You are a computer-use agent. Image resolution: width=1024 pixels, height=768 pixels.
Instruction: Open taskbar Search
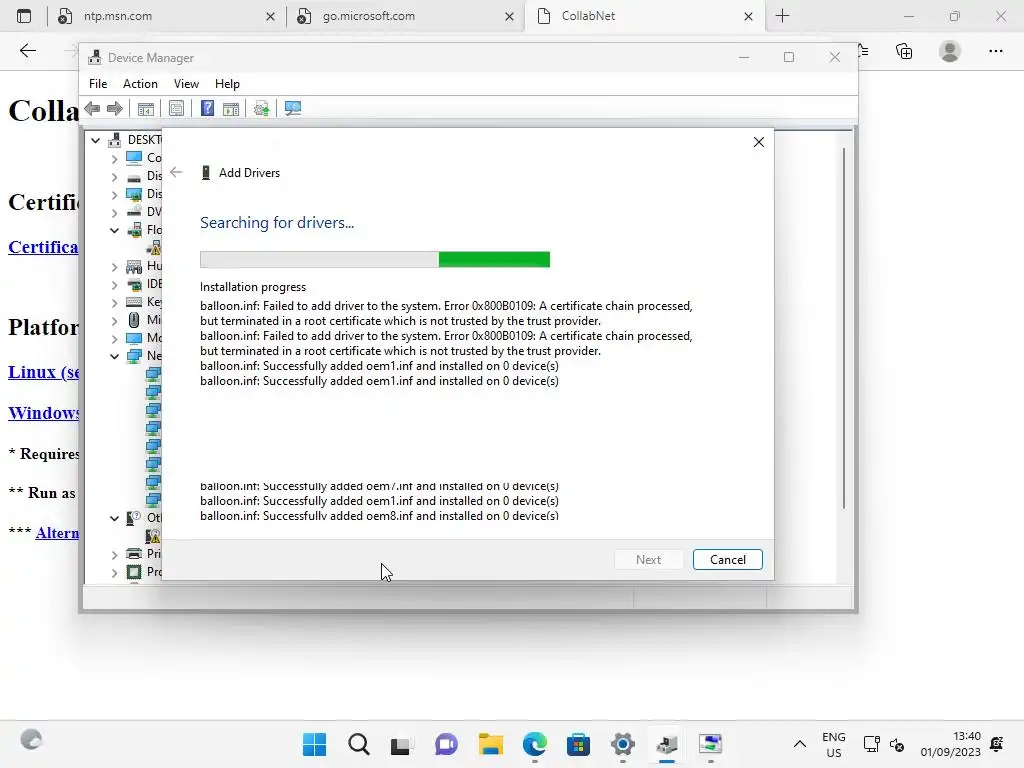pyautogui.click(x=359, y=744)
